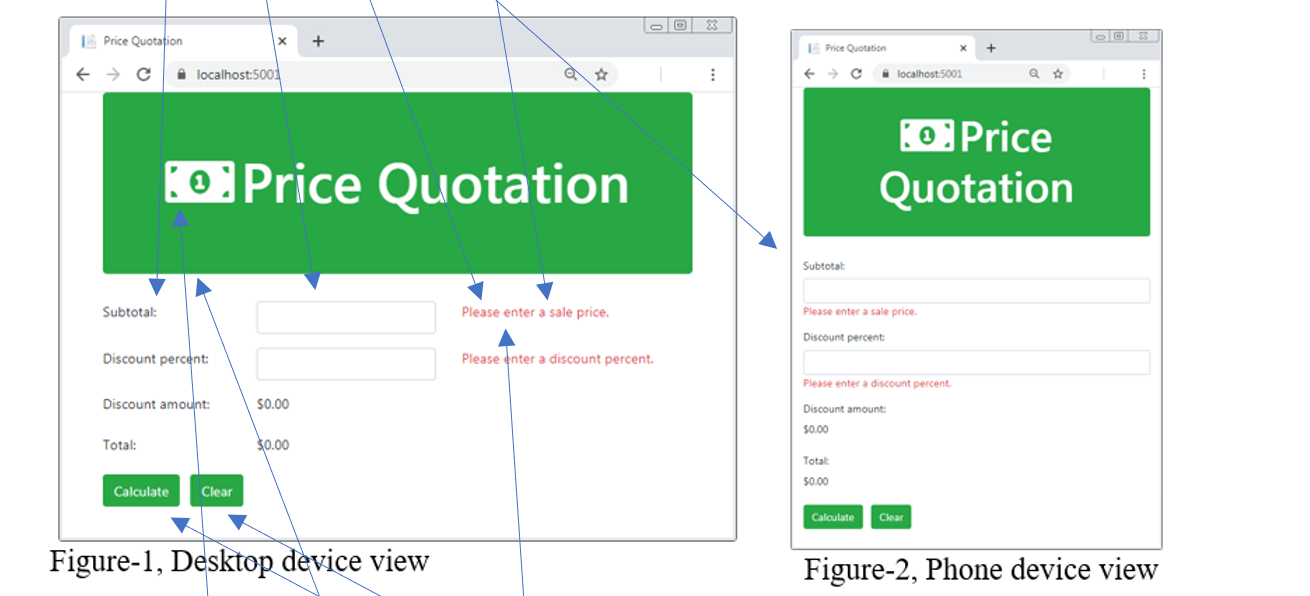1310x596 pixels.
Task: Click 'Figure-2, Phone device view' caption
Action: (981, 569)
